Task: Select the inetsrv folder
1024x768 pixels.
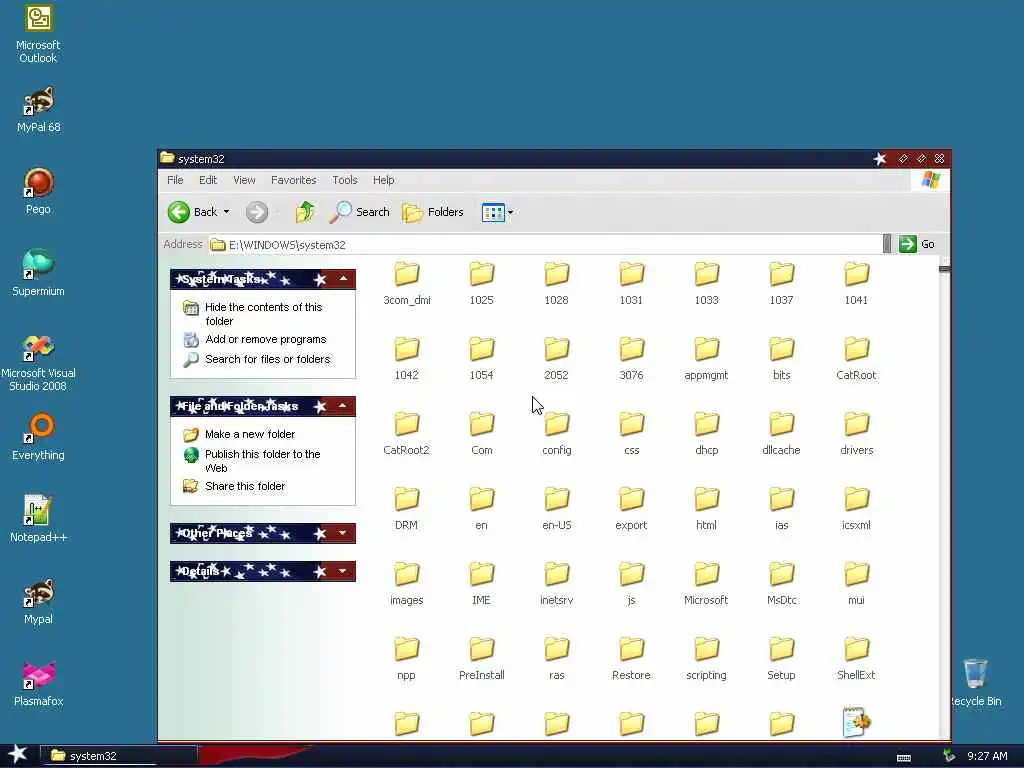Action: point(556,584)
